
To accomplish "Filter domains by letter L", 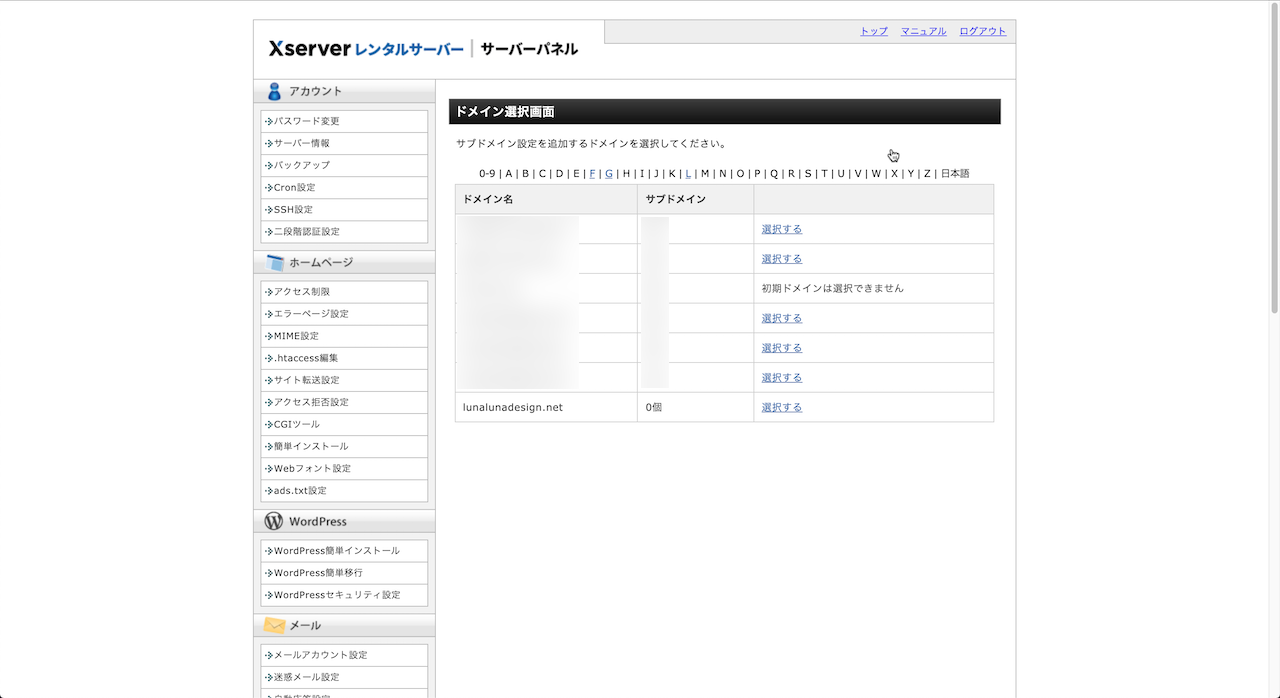I will (688, 174).
